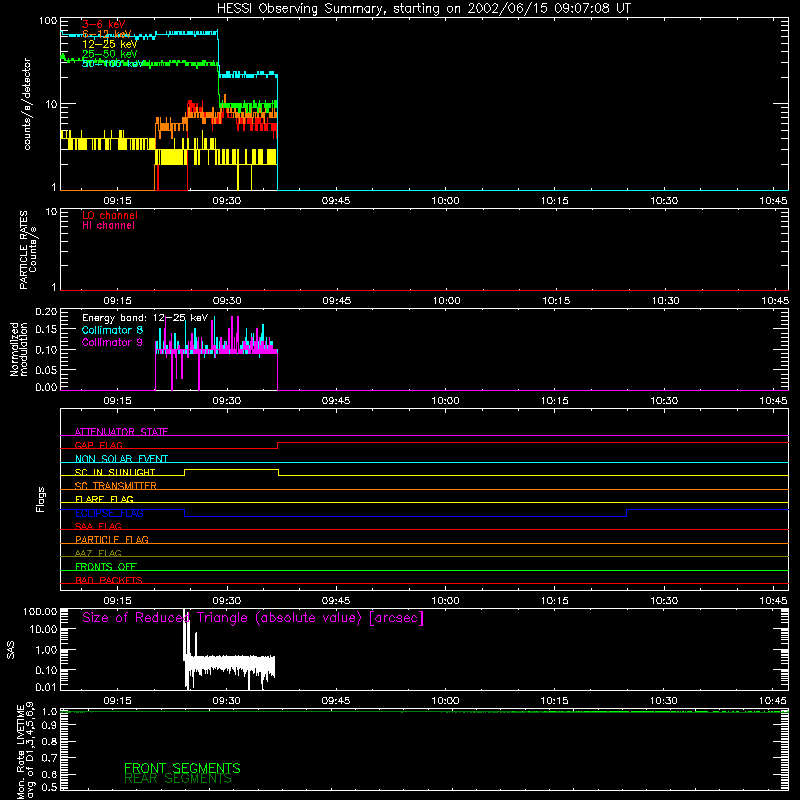Click the SAA FLAG label
Viewport: 800px width, 800px height.
pyautogui.click(x=98, y=526)
